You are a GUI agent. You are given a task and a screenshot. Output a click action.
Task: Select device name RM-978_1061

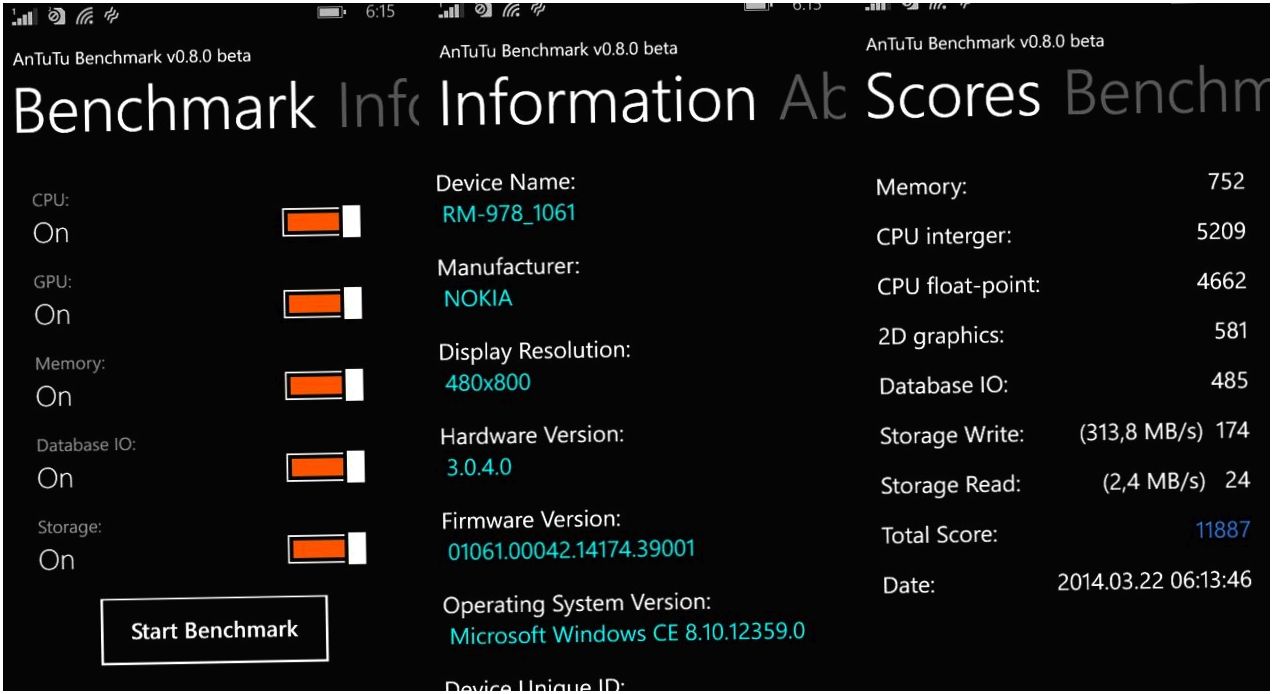coord(509,213)
